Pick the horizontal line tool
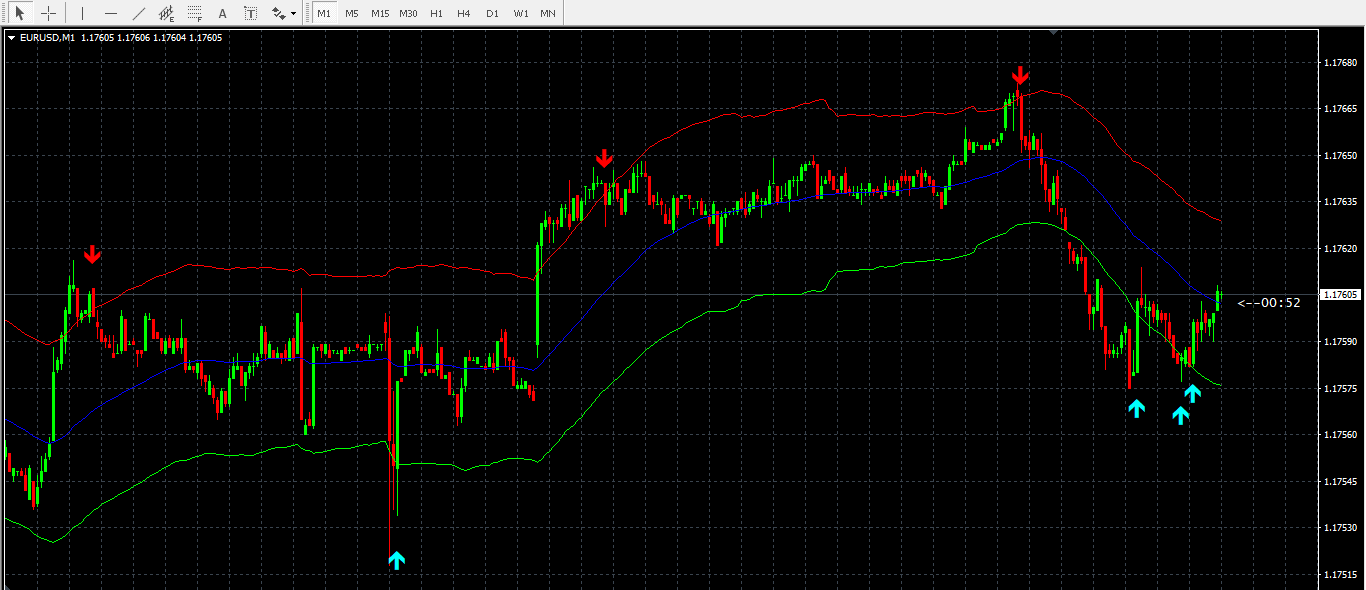 [x=110, y=14]
